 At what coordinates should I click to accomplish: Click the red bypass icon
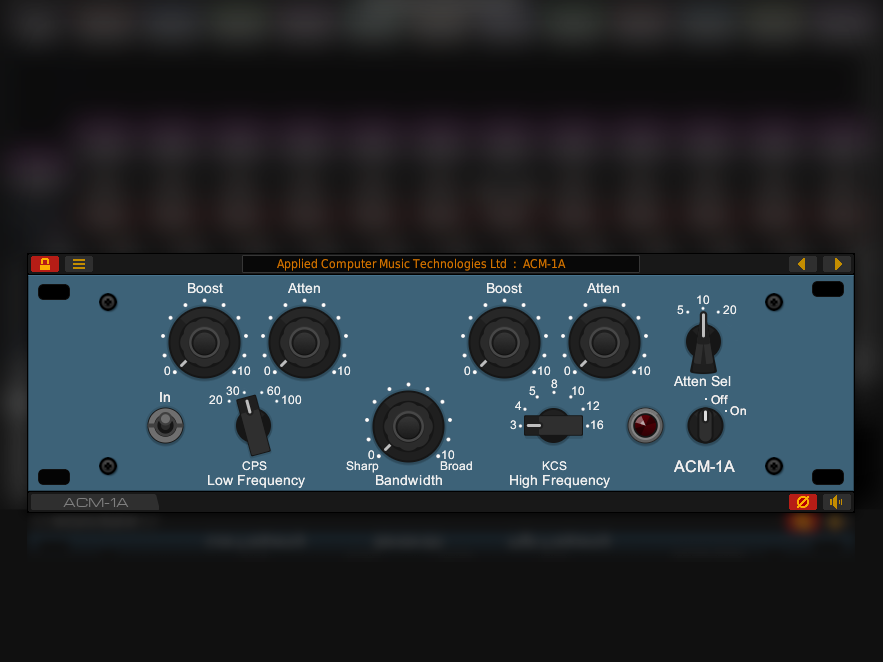coord(802,502)
